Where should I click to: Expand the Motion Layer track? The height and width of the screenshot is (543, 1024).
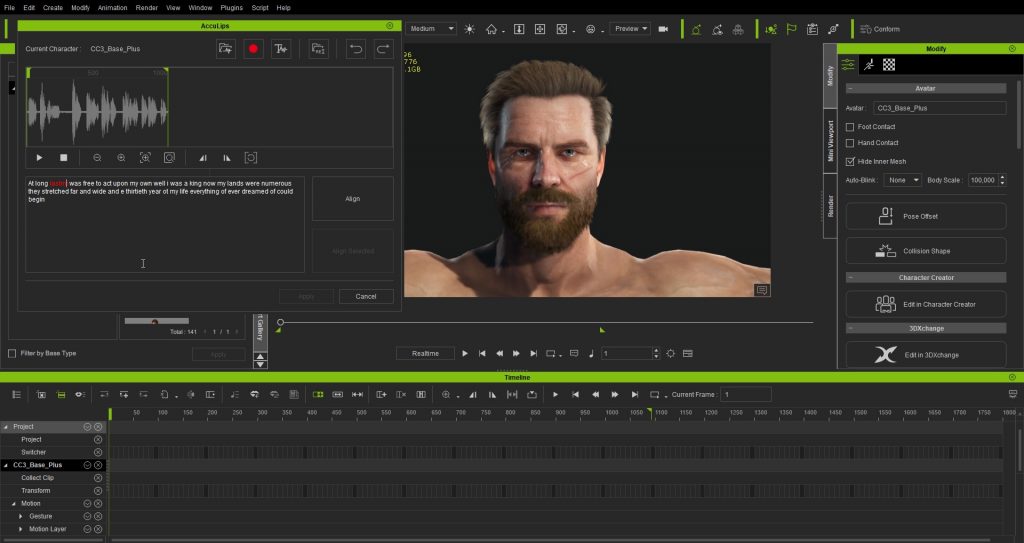pos(21,529)
